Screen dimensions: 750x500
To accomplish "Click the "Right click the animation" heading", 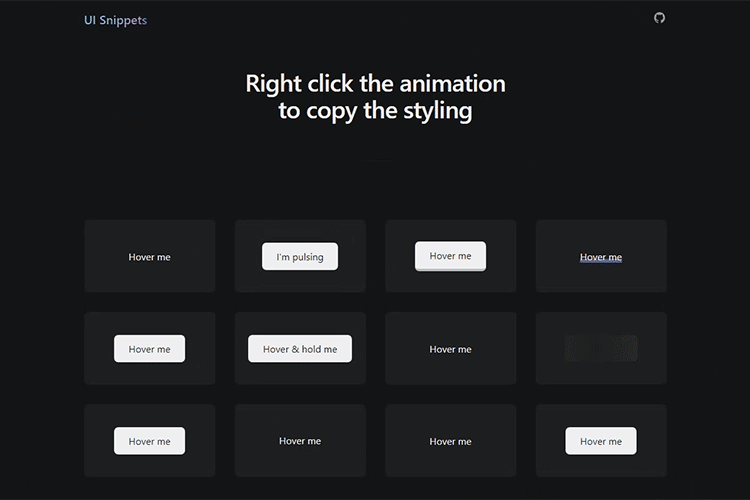I will (375, 84).
